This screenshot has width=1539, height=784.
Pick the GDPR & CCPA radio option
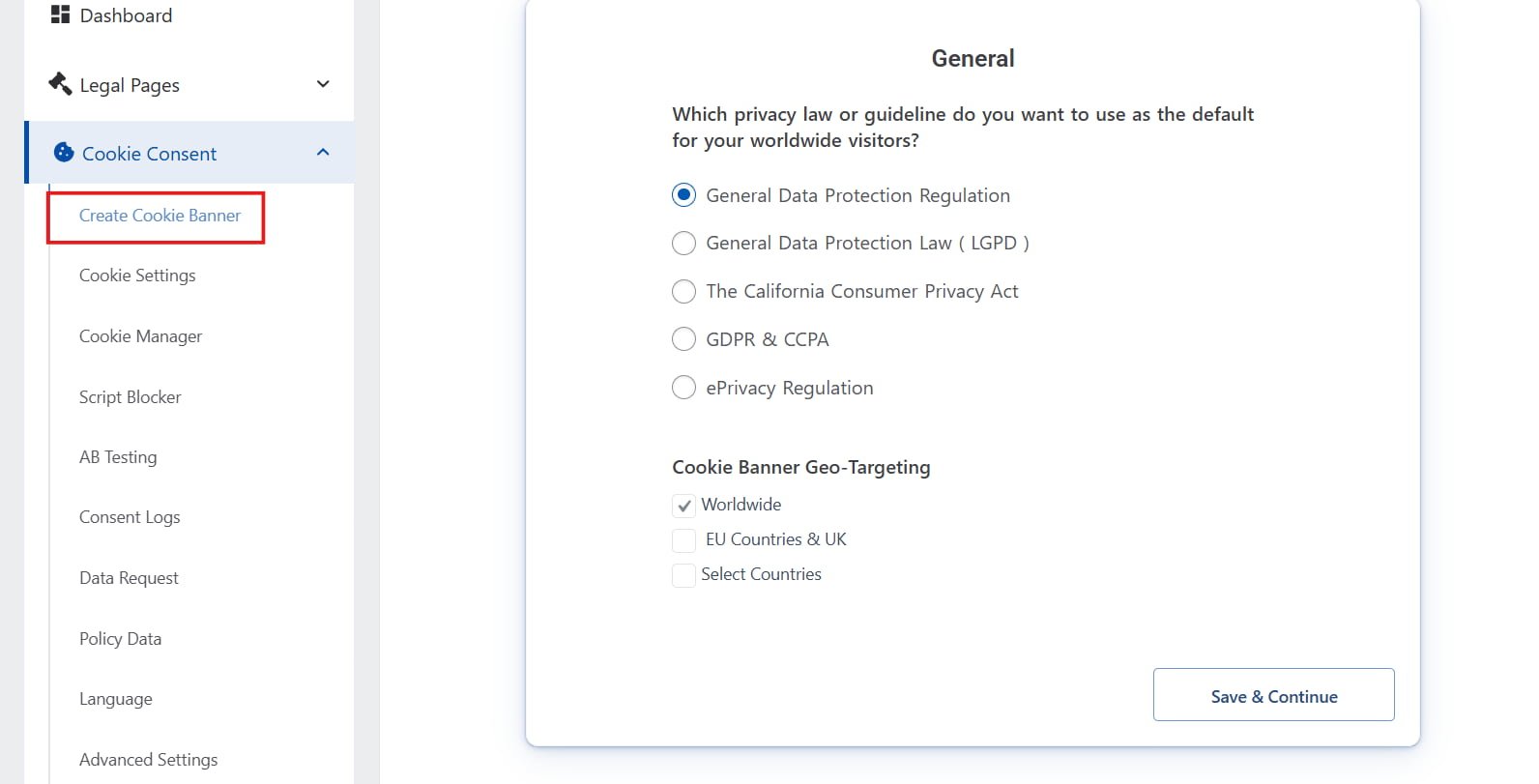tap(683, 339)
